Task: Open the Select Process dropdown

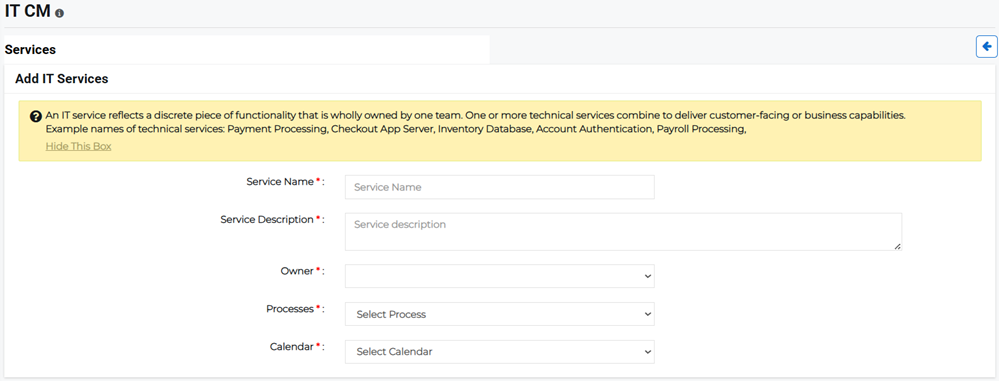Action: [500, 314]
